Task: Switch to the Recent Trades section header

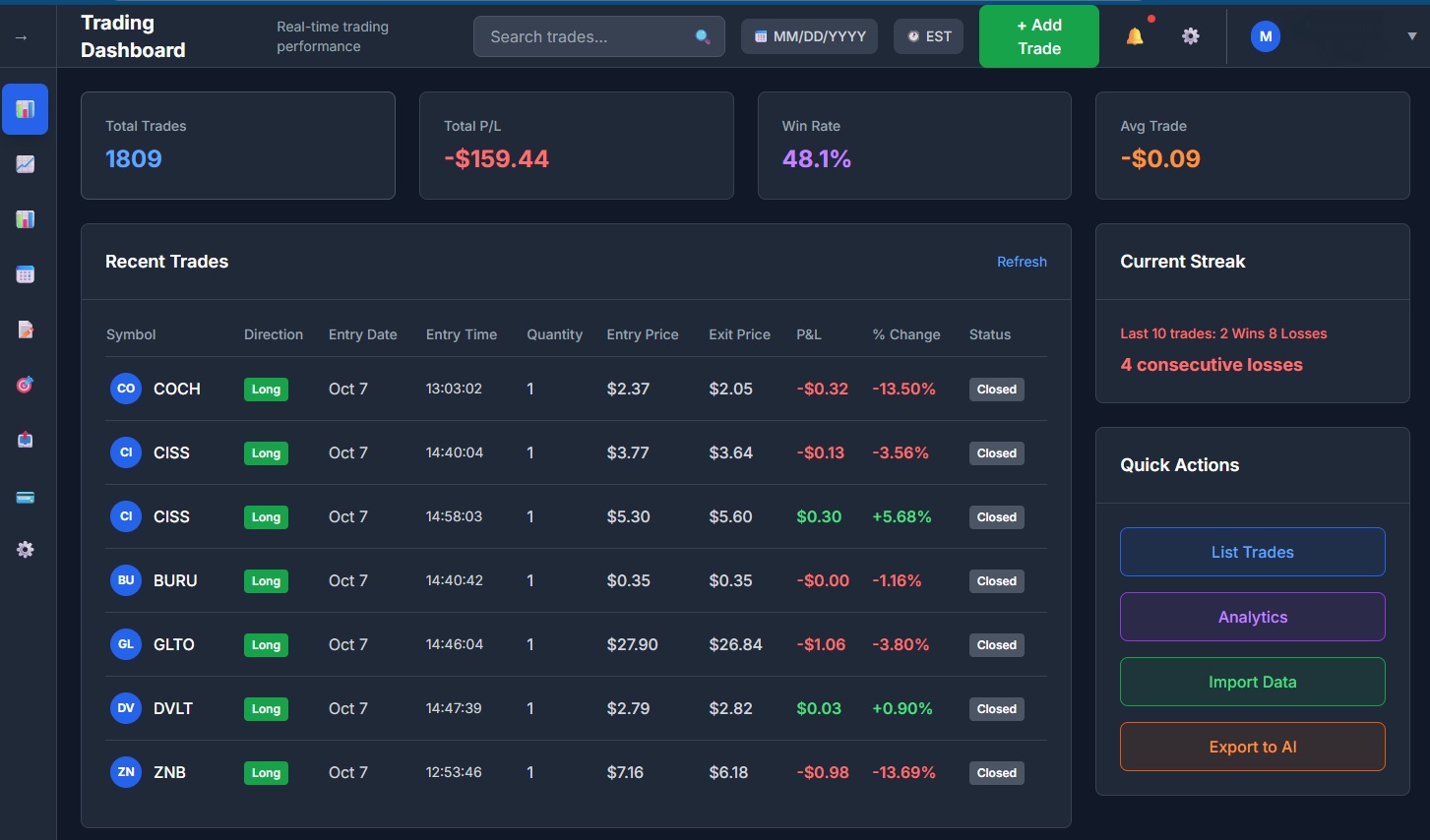Action: point(166,262)
